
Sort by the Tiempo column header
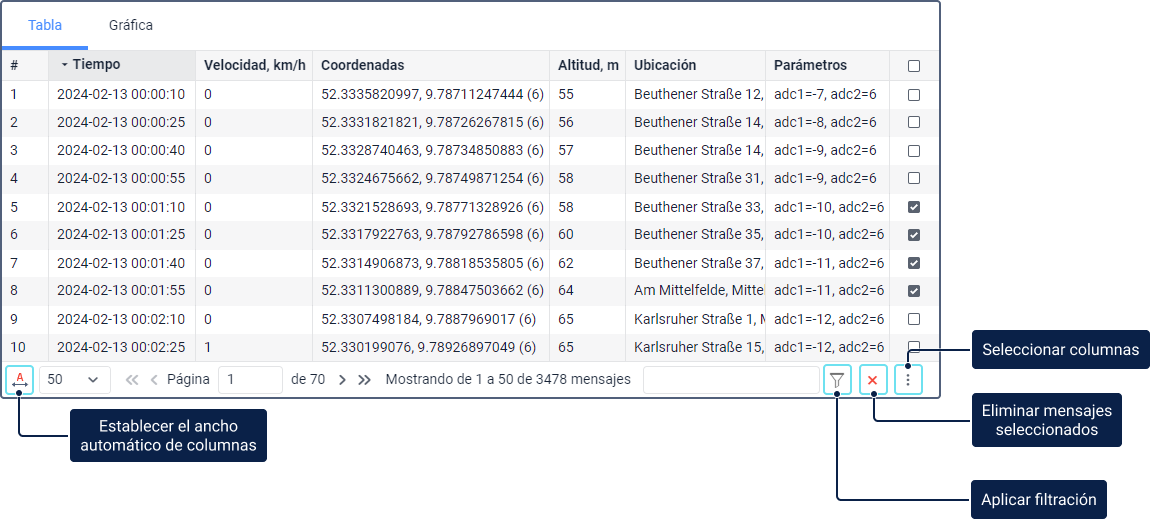96,65
